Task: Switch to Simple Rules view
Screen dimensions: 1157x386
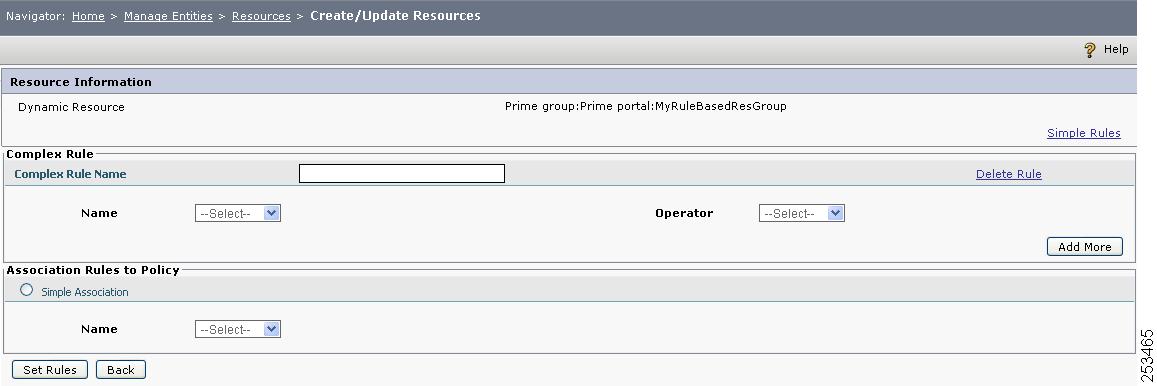Action: tap(1083, 134)
